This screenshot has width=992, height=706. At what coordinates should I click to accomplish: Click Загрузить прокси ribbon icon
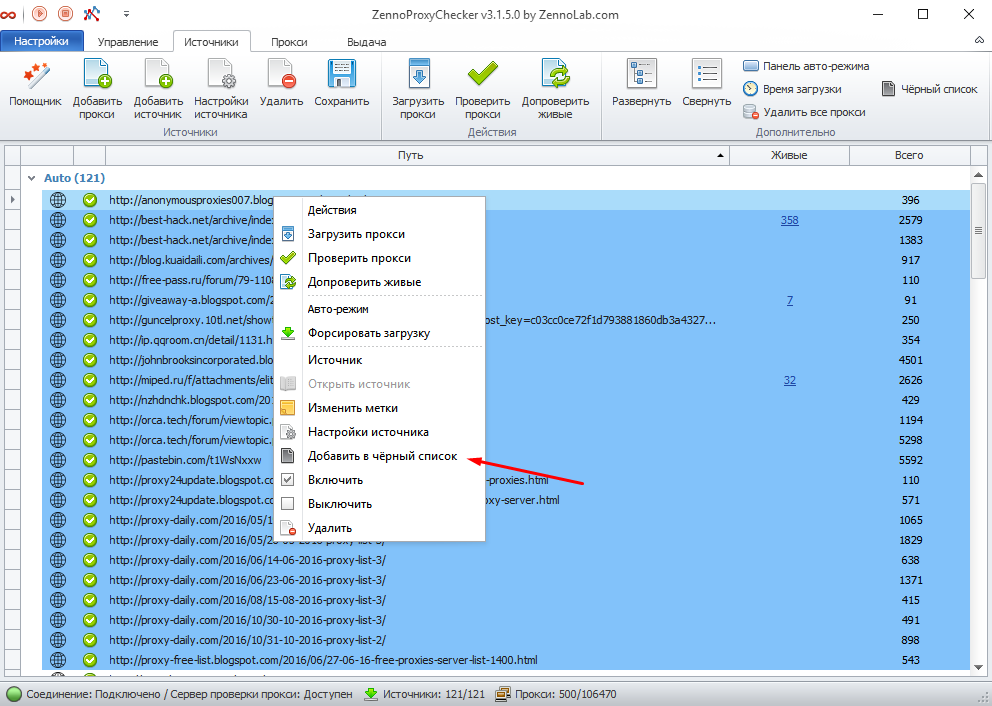tap(418, 76)
